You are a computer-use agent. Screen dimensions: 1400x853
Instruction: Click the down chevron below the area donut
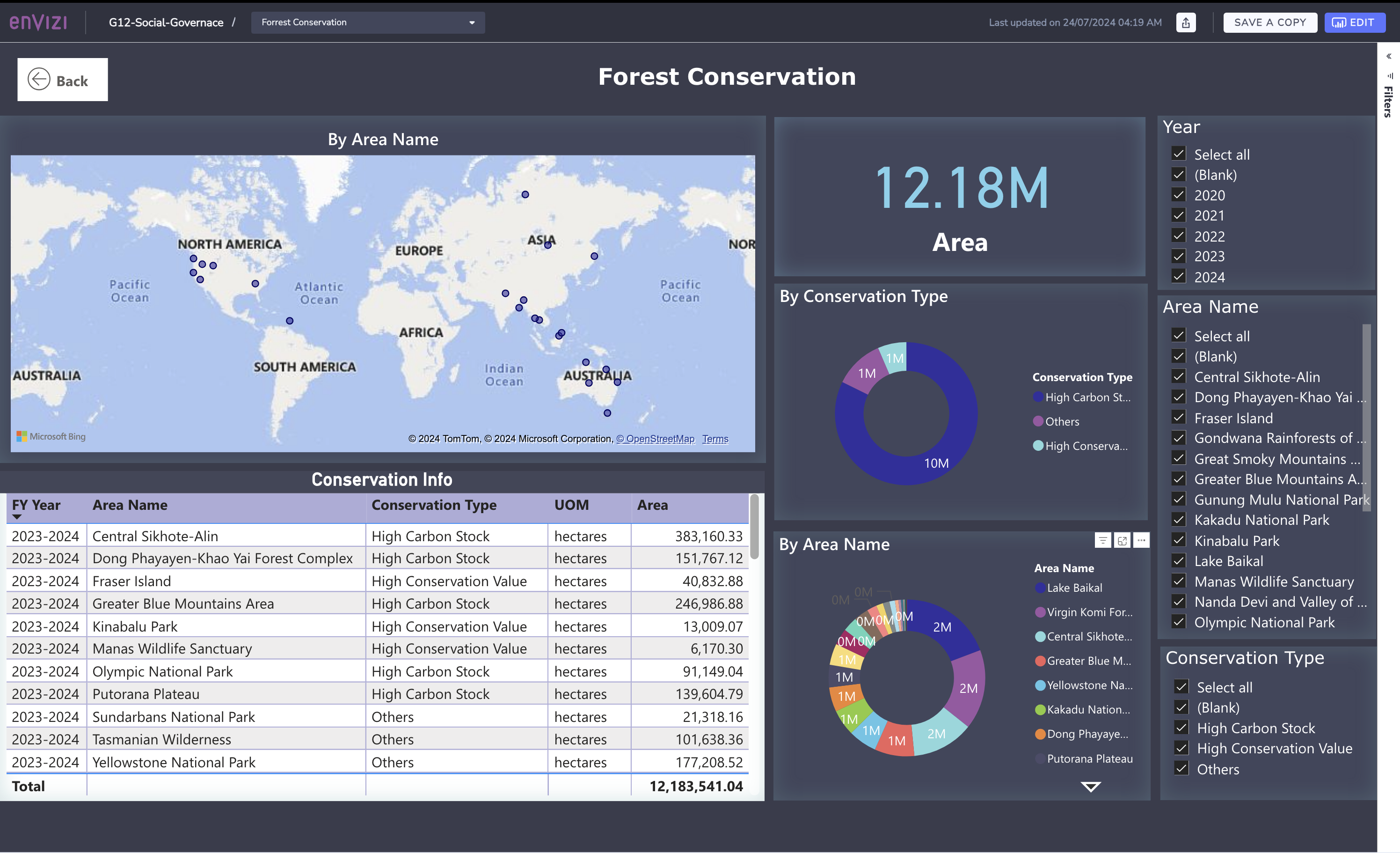click(x=1091, y=787)
